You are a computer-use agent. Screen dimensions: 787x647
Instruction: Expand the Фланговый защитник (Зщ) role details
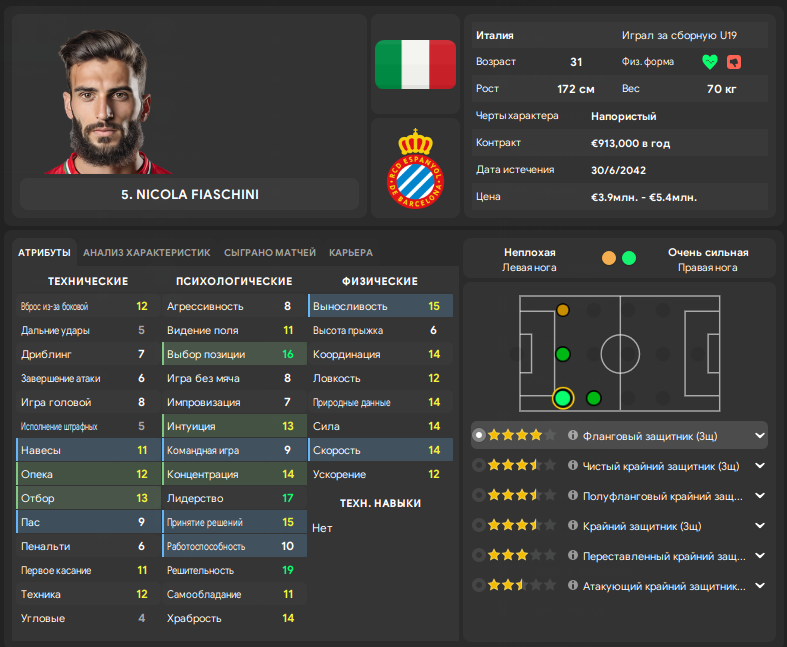(760, 436)
